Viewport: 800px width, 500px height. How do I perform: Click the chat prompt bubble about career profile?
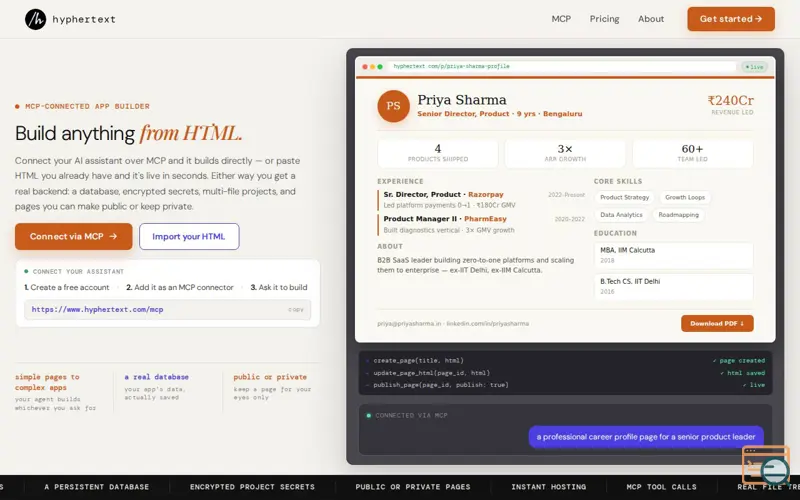pyautogui.click(x=646, y=437)
